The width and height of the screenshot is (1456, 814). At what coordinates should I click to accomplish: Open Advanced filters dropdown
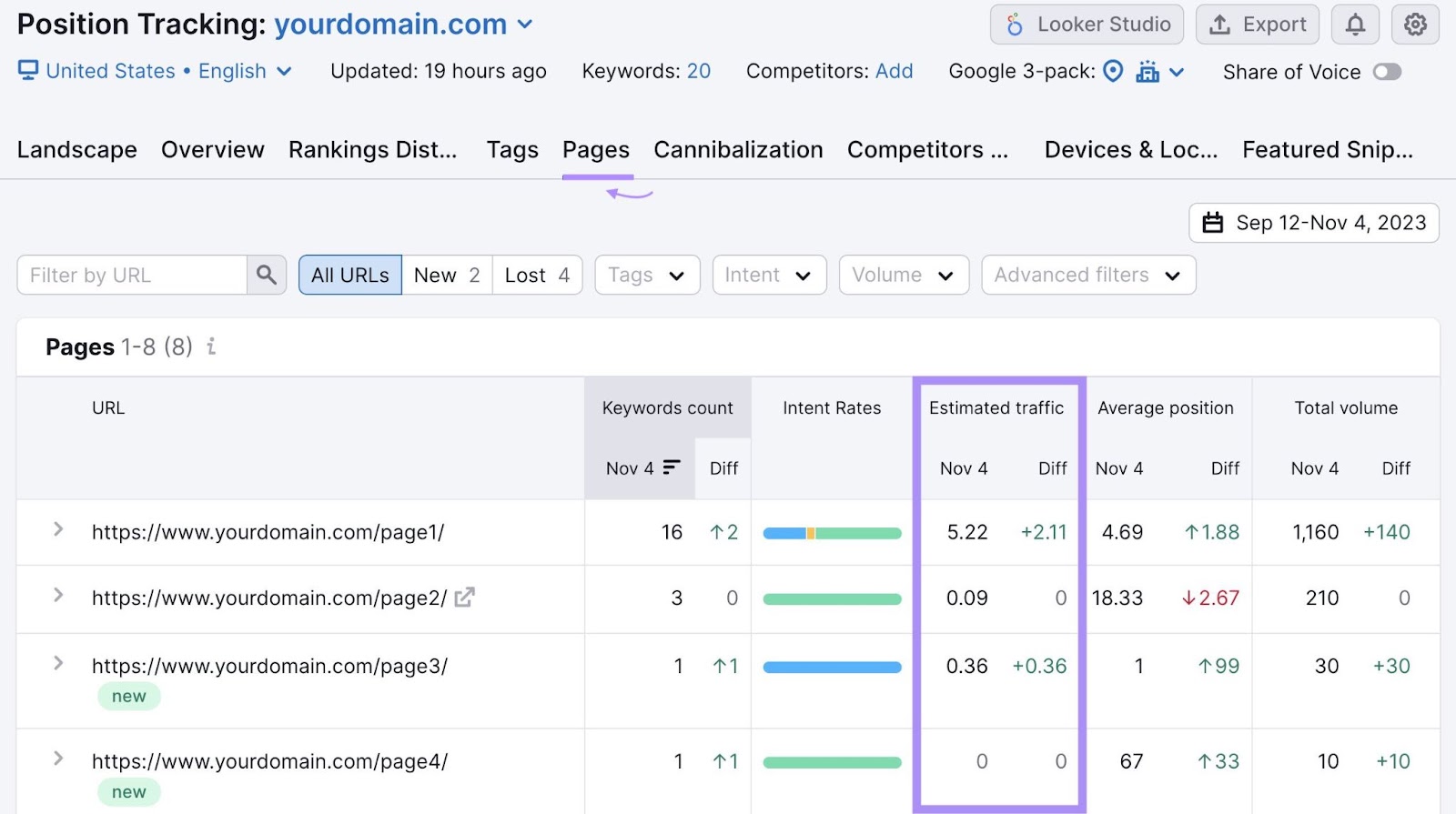coord(1088,275)
